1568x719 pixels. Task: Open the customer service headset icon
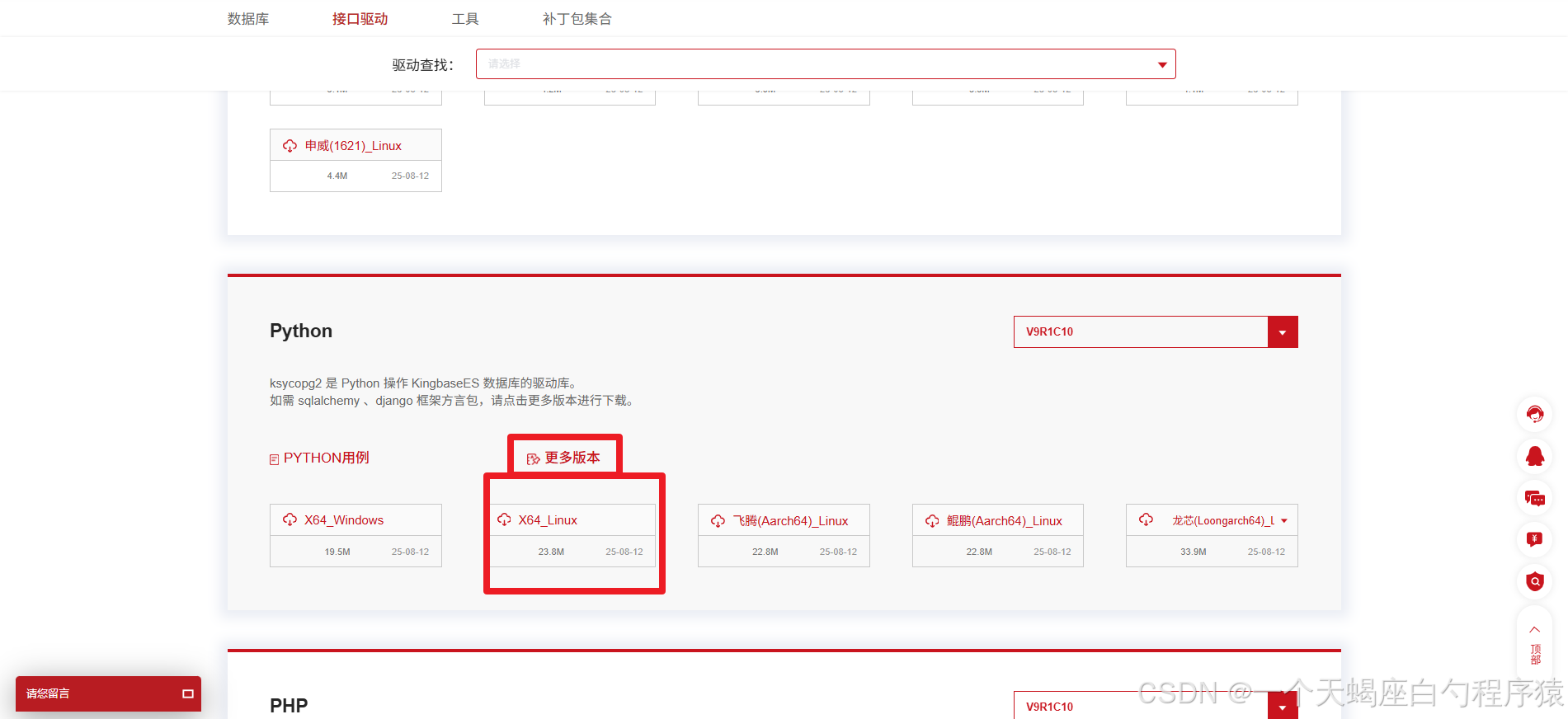(1535, 414)
